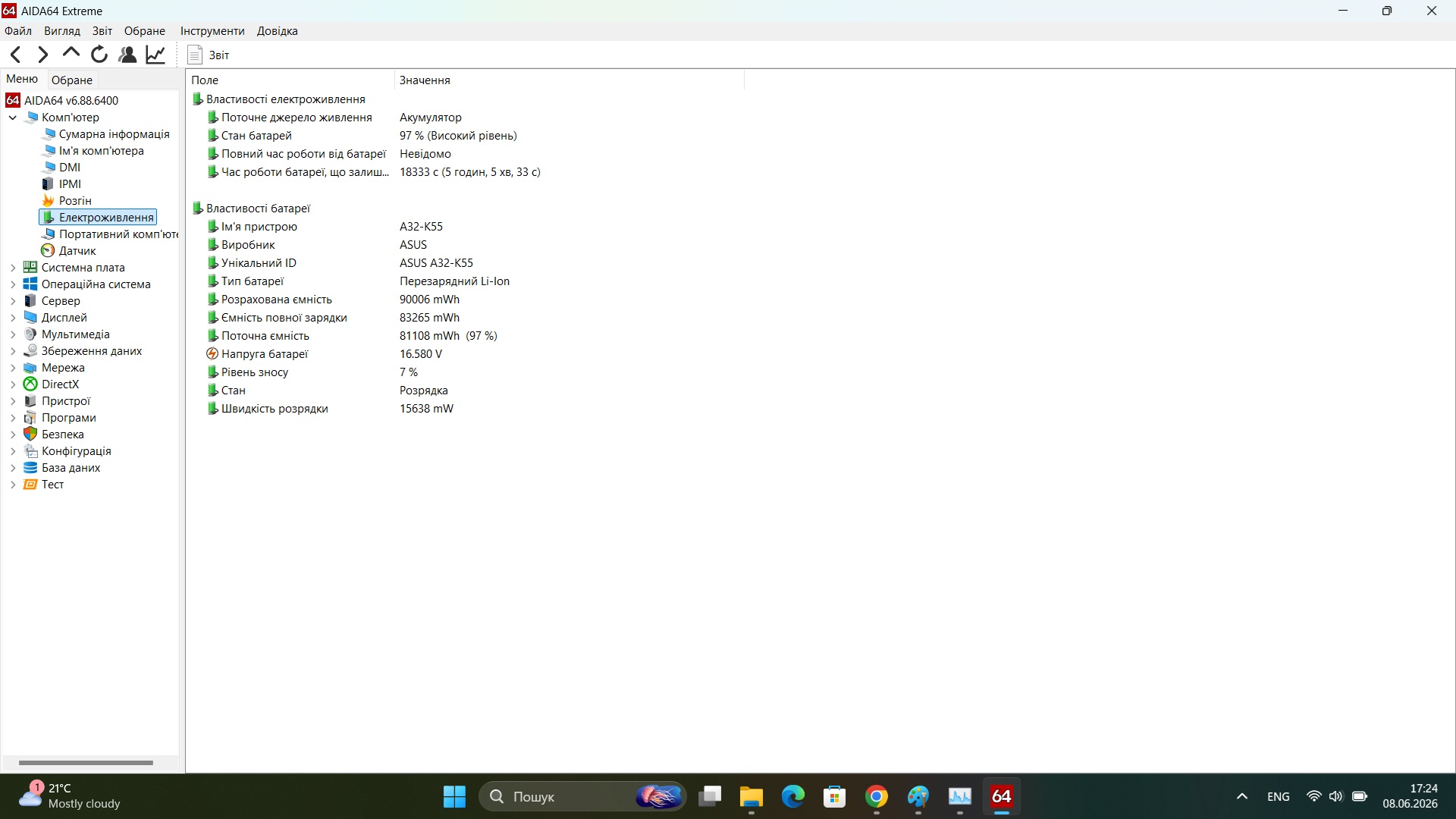Show hidden system tray icons
The width and height of the screenshot is (1456, 819).
(x=1242, y=797)
